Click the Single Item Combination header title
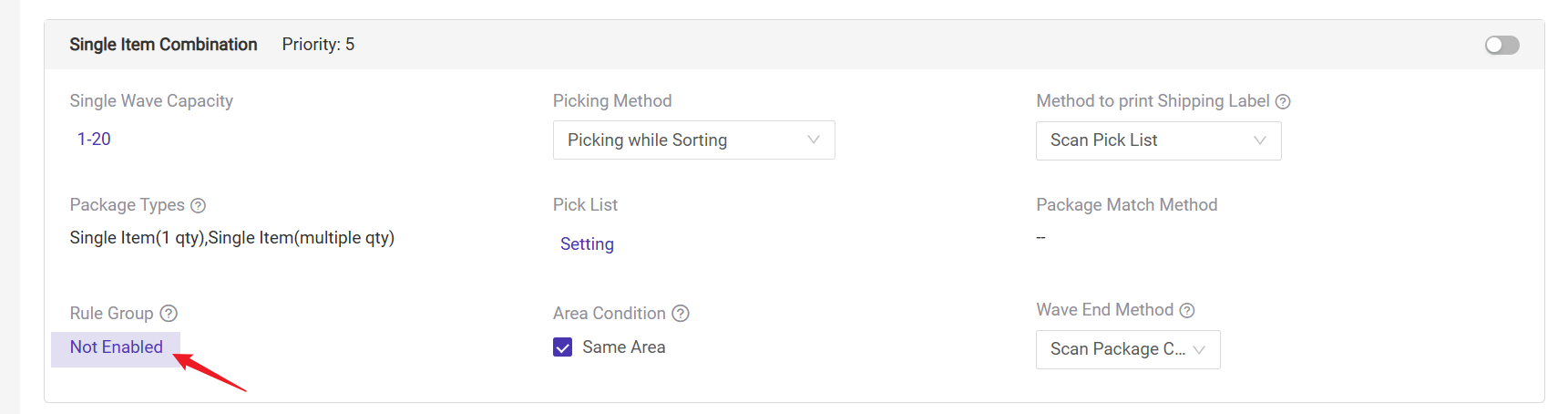This screenshot has width=1568, height=414. click(163, 45)
